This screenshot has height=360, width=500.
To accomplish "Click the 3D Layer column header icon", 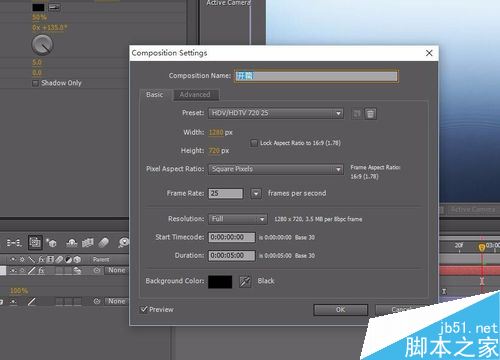I will pyautogui.click(x=77, y=259).
